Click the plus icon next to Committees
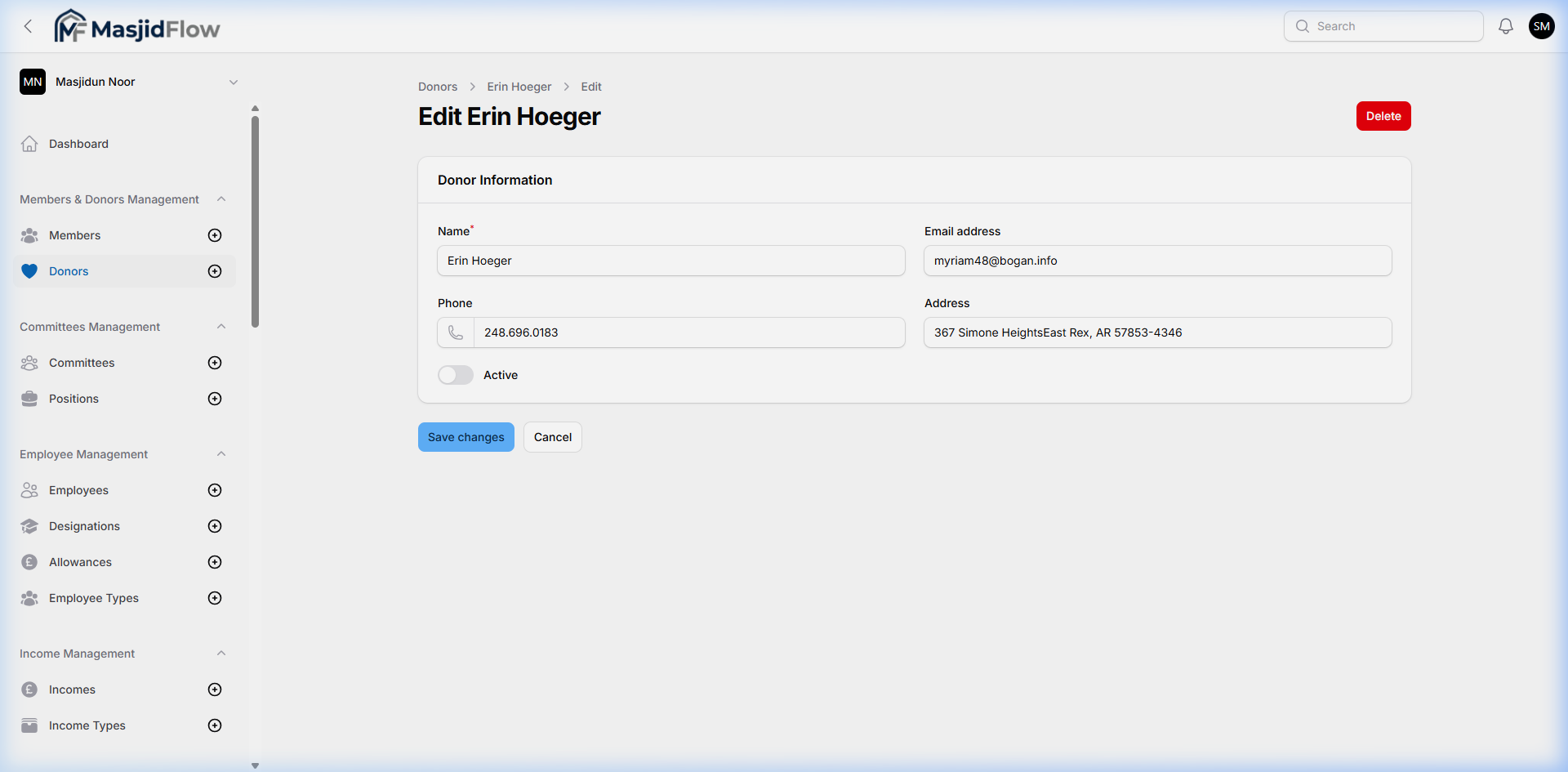The height and width of the screenshot is (772, 1568). coord(214,362)
